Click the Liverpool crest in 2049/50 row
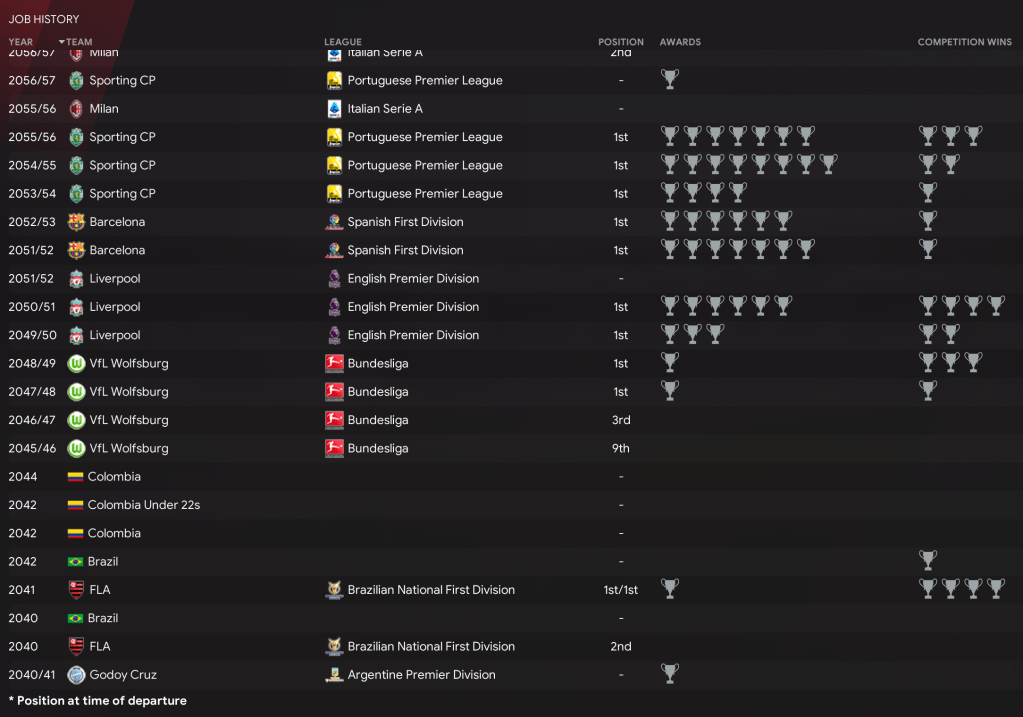The width and height of the screenshot is (1023, 717). (x=76, y=335)
